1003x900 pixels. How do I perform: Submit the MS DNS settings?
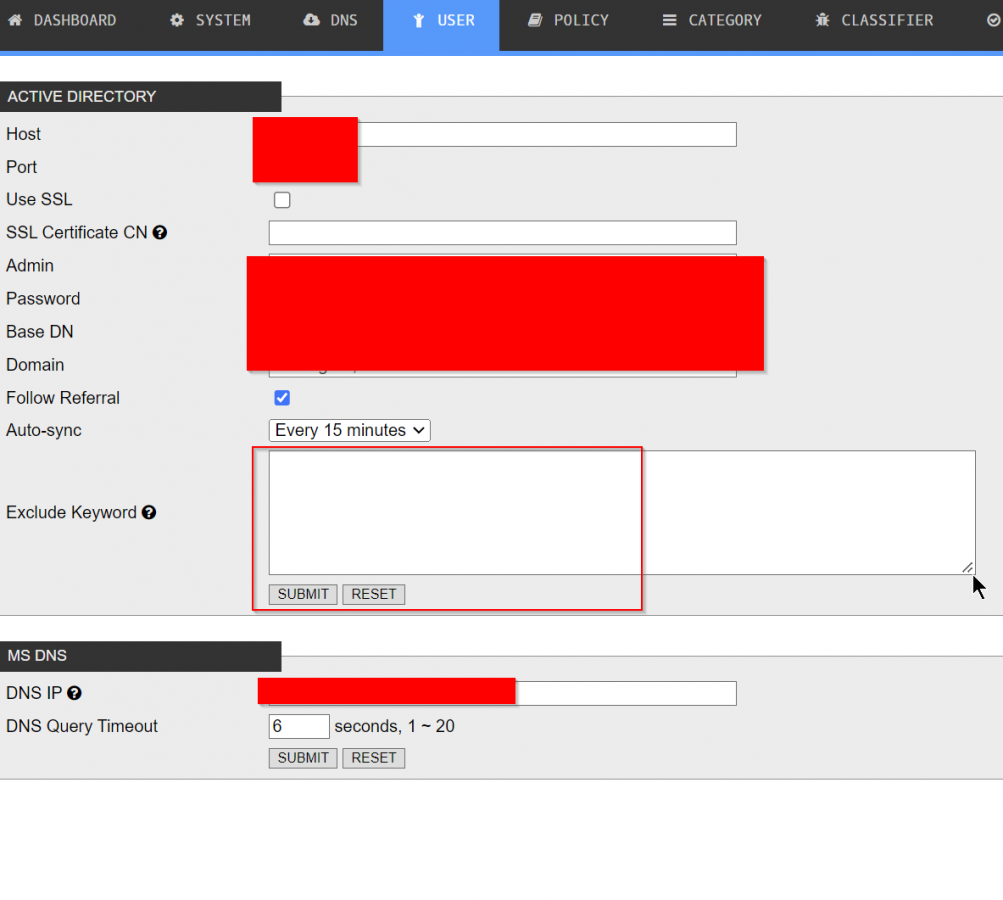pos(303,758)
